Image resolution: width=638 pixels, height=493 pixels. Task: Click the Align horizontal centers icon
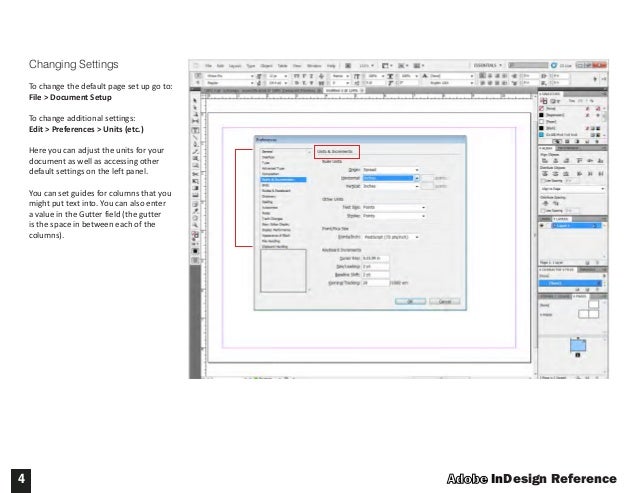pos(555,161)
